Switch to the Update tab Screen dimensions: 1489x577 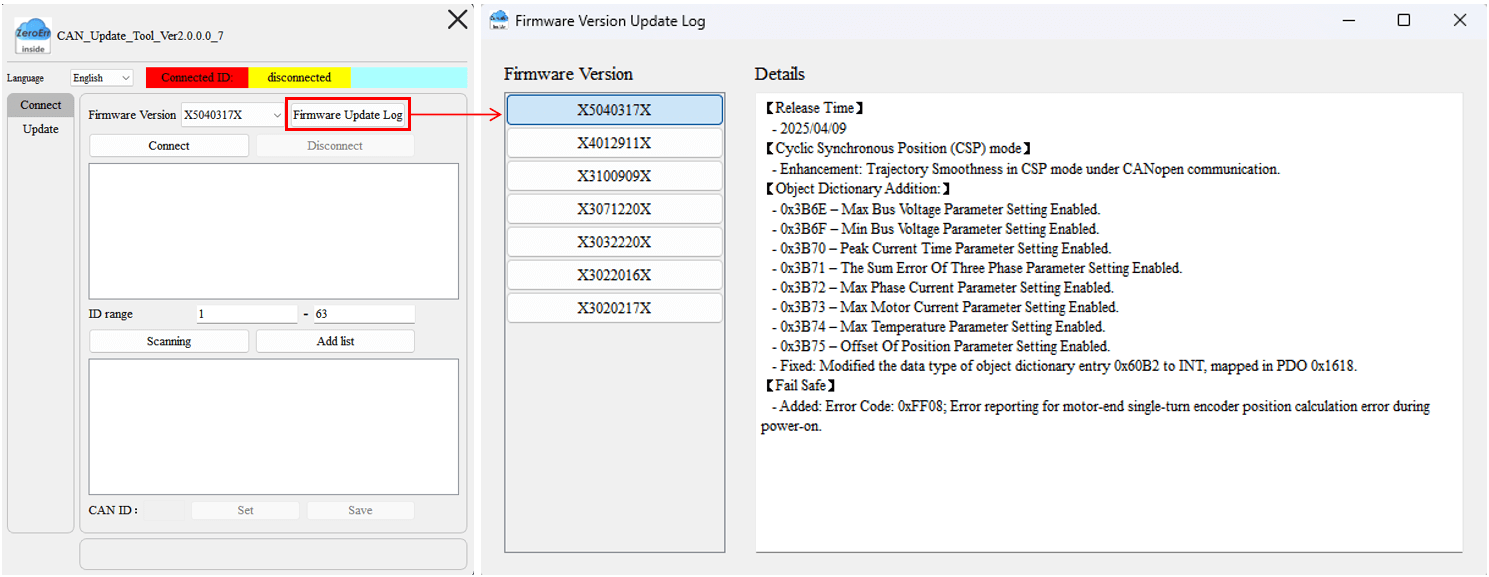[x=41, y=129]
